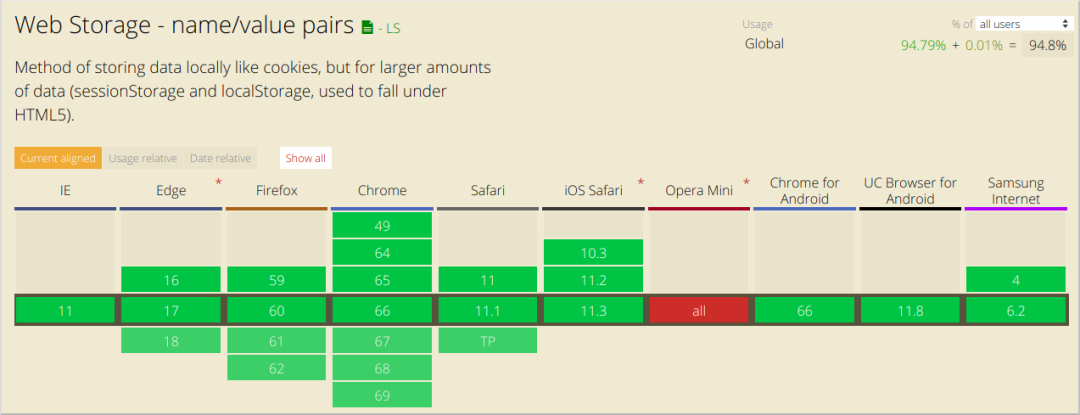Open the specification document icon beside title
The image size is (1080, 415).
coord(366,27)
